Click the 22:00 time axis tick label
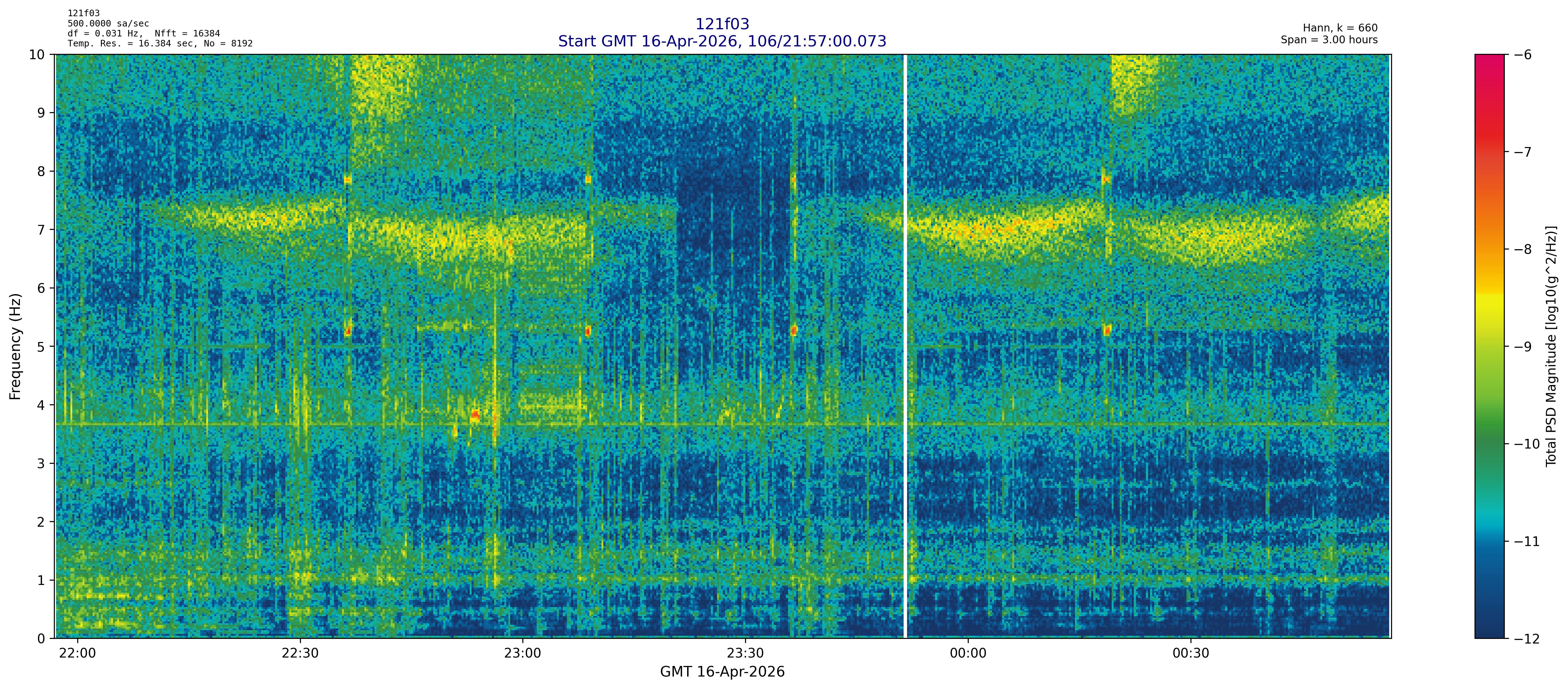The height and width of the screenshot is (689, 1568). (x=77, y=654)
